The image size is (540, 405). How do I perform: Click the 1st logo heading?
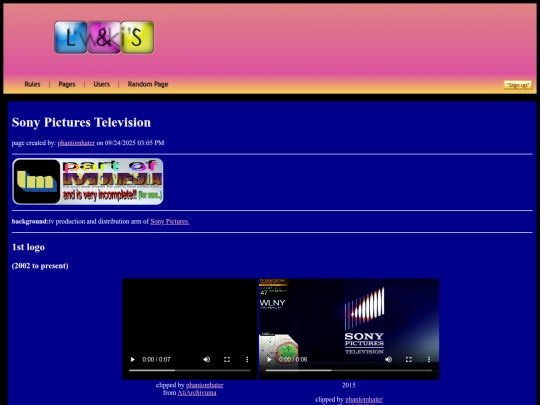click(28, 247)
